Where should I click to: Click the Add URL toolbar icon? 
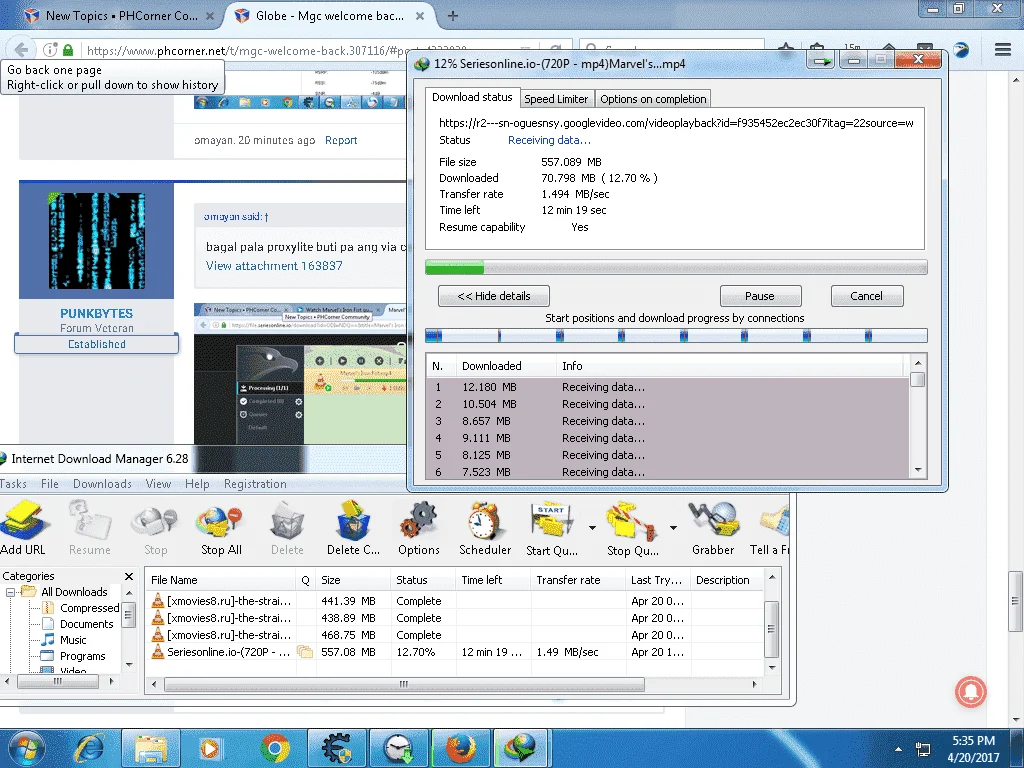(x=25, y=528)
